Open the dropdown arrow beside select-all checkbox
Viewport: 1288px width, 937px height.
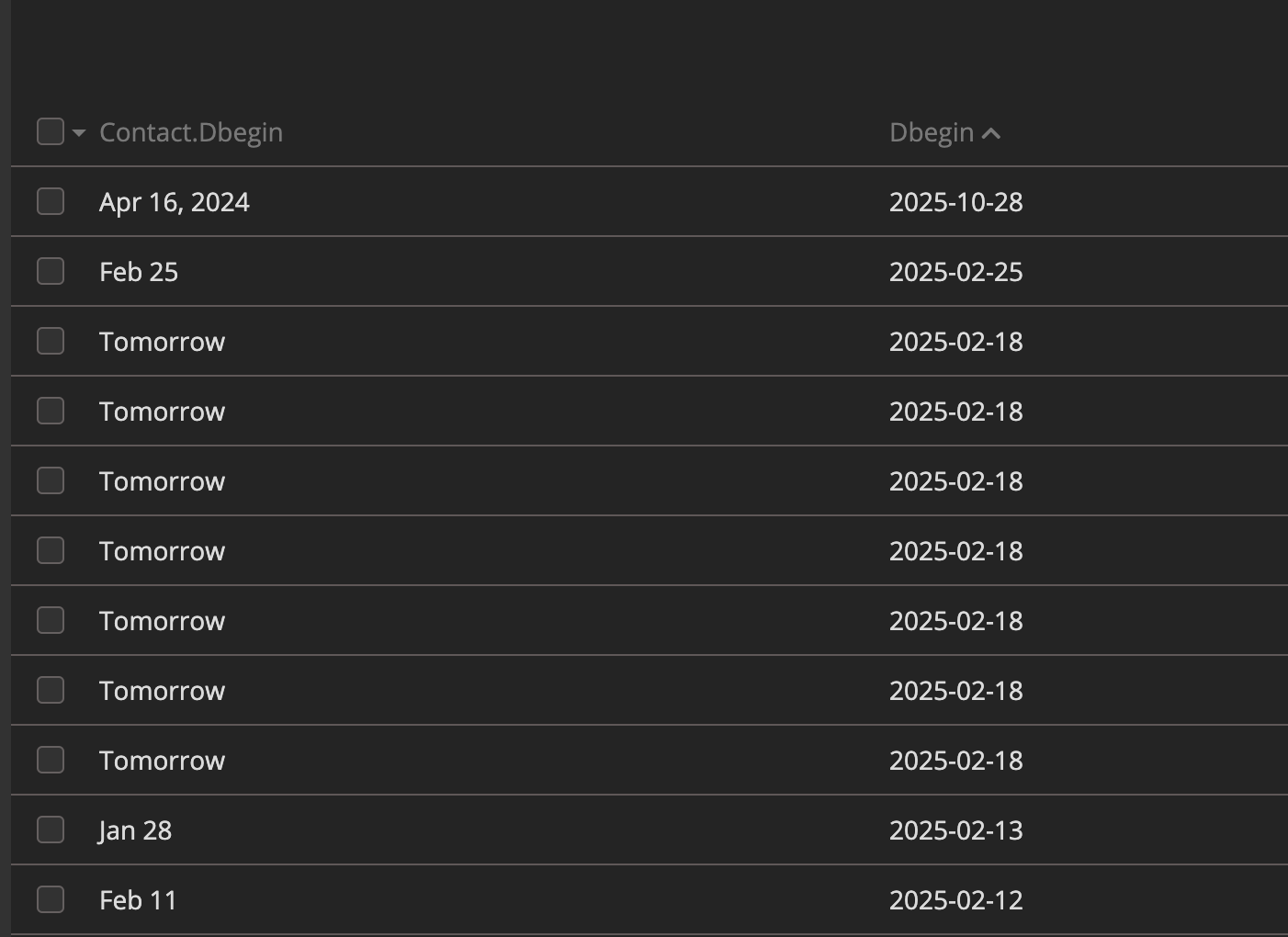pos(79,133)
